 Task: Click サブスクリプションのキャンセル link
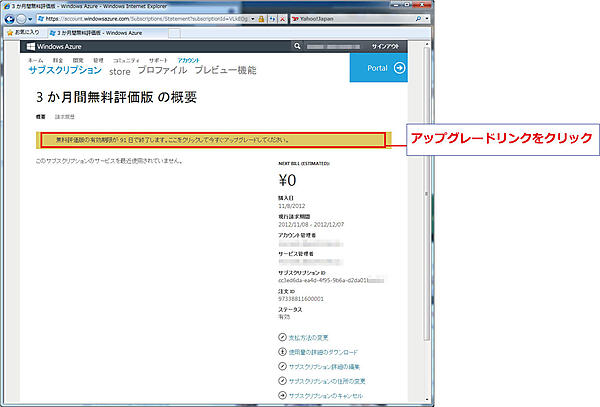click(283, 396)
